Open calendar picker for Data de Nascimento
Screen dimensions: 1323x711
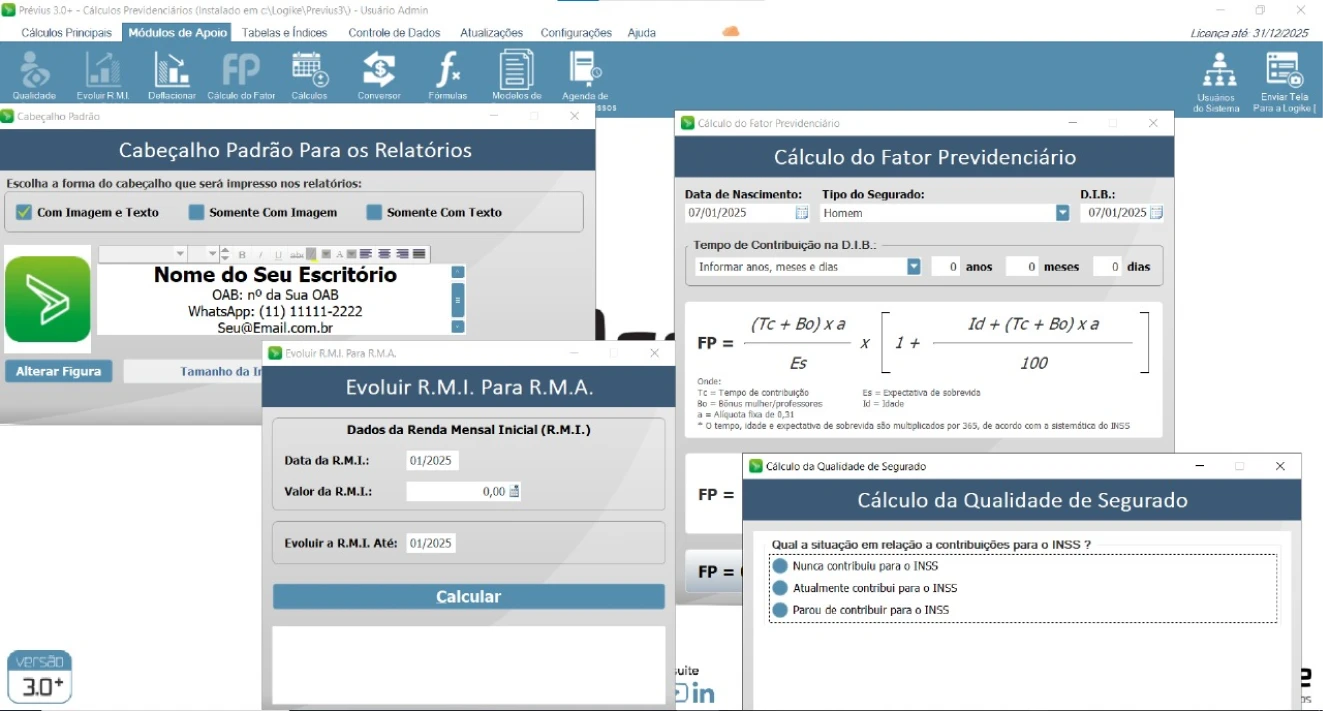click(801, 213)
